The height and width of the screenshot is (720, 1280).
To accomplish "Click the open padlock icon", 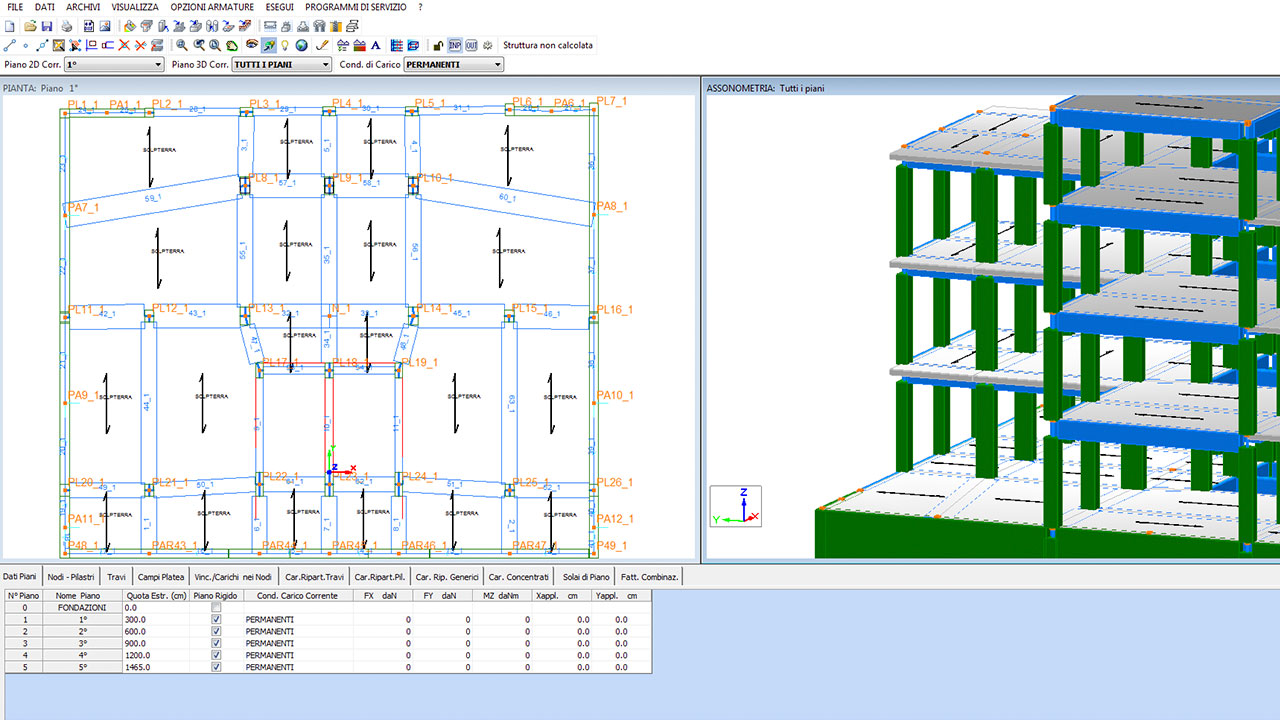I will click(x=438, y=45).
